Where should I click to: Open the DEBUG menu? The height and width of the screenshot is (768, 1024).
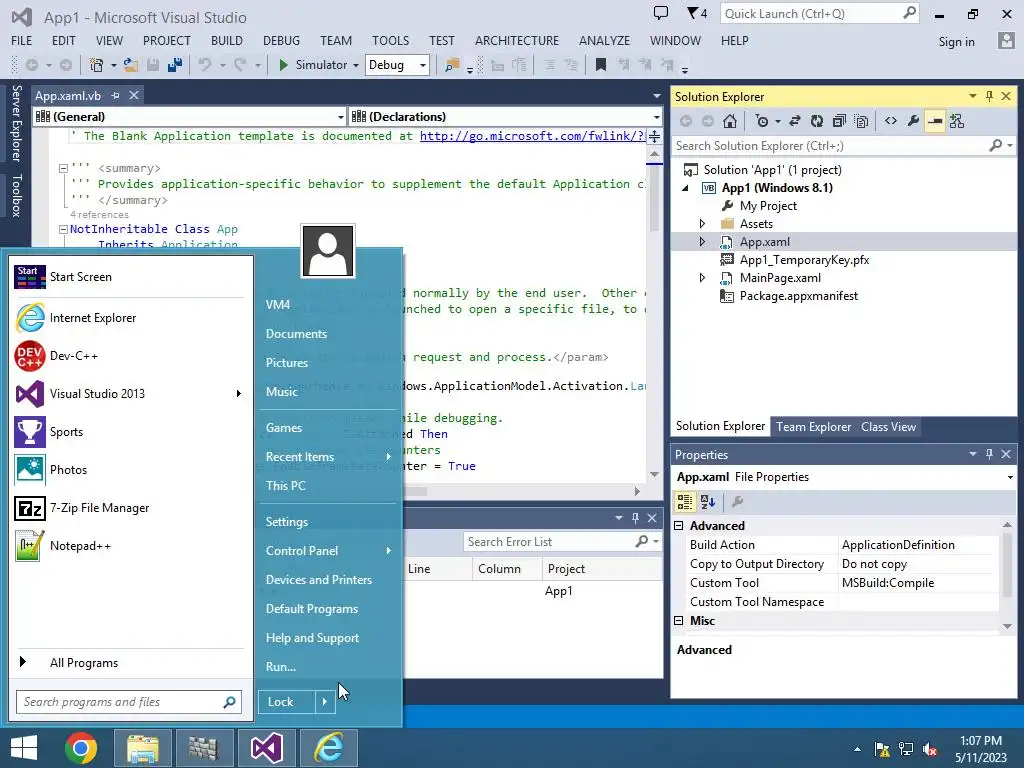pos(281,40)
